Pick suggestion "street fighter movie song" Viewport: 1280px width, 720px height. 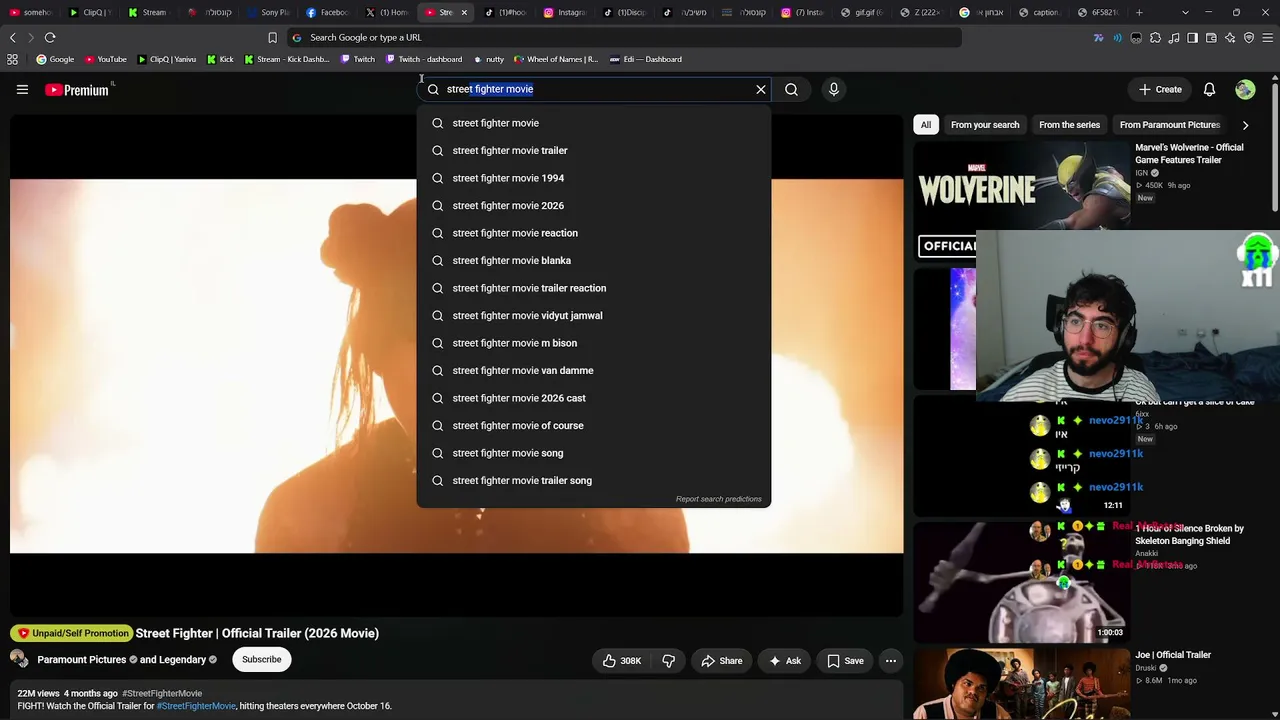(594, 453)
